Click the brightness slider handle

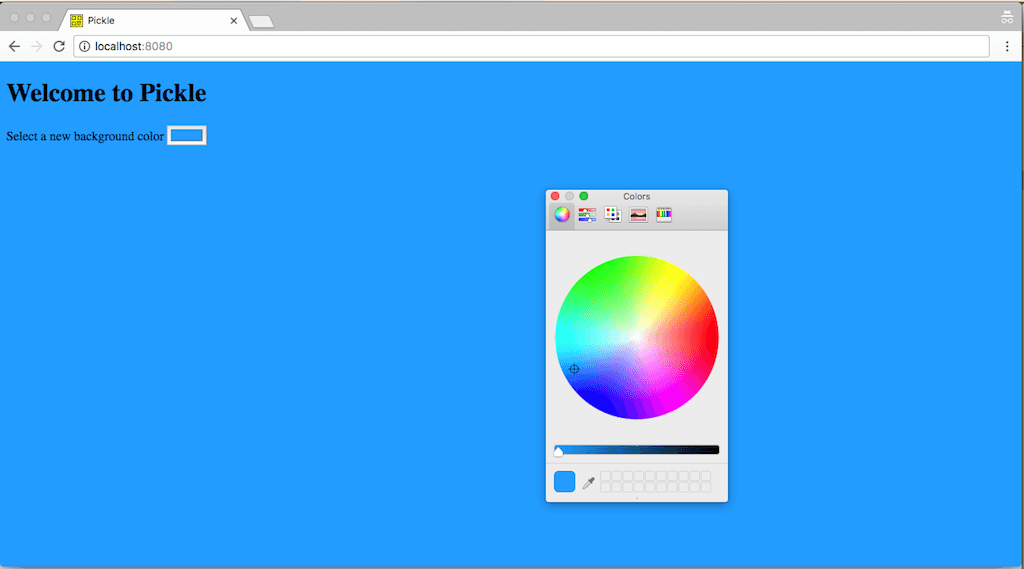558,451
